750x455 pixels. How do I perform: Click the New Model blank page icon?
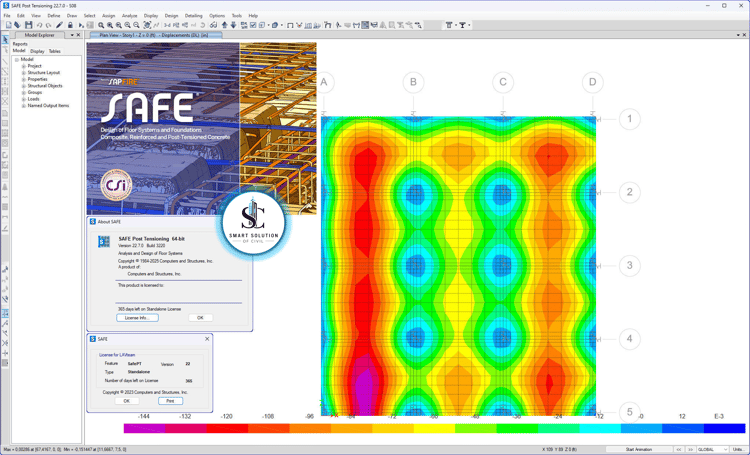click(9, 25)
